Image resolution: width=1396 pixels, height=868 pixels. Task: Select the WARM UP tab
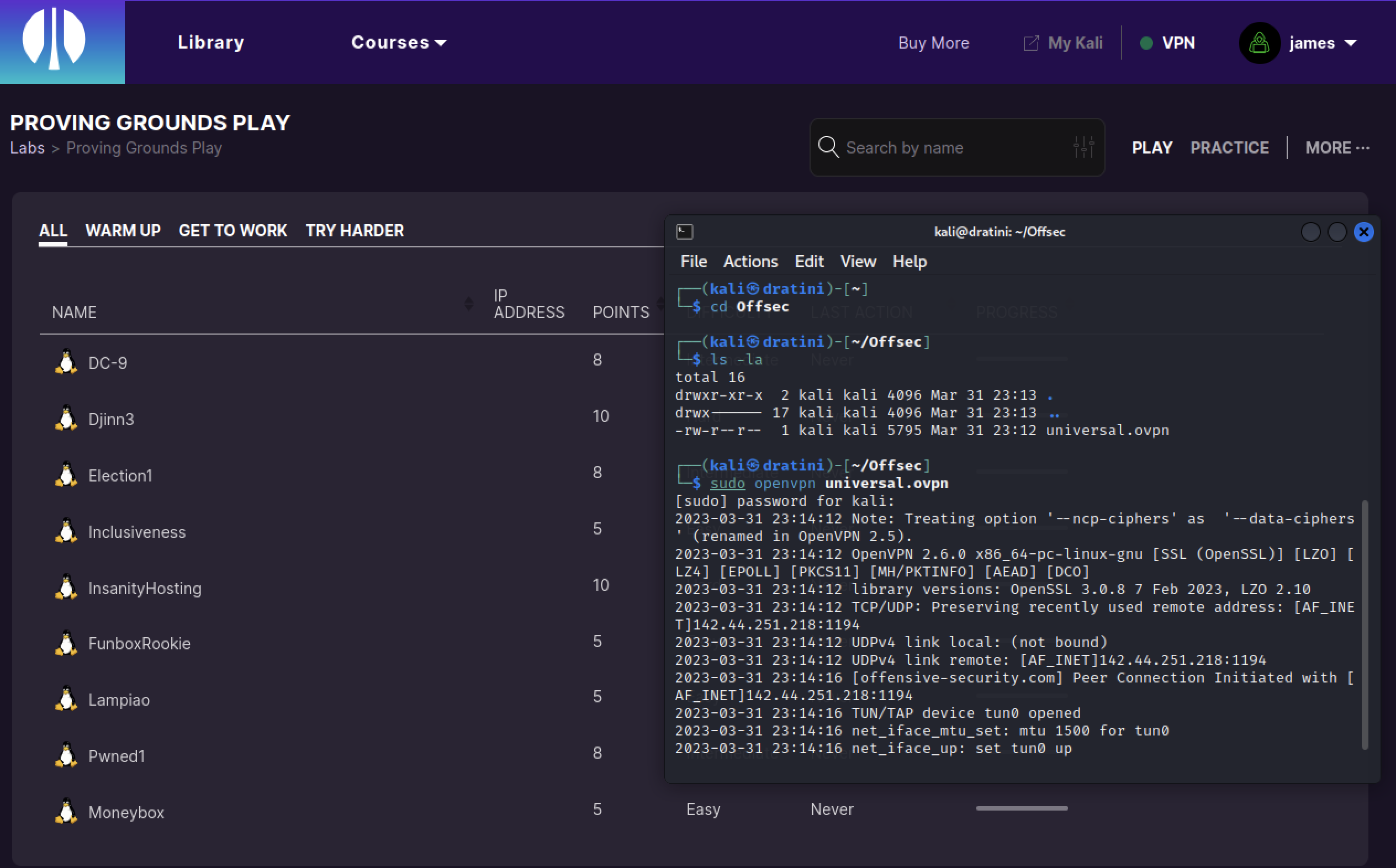click(x=123, y=231)
